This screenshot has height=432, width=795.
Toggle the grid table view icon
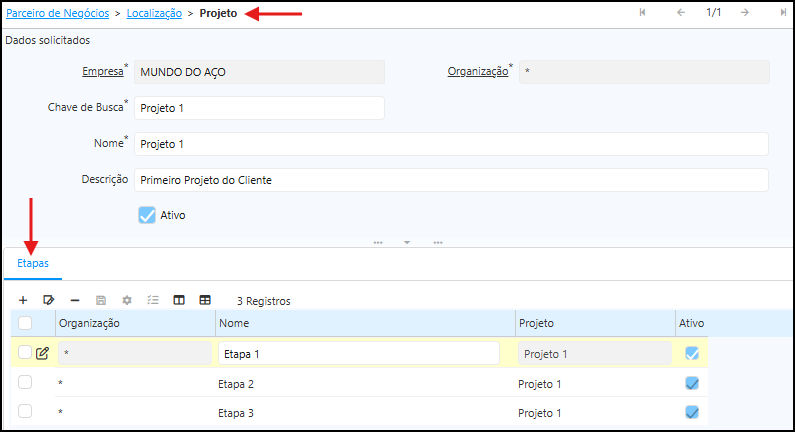(205, 300)
